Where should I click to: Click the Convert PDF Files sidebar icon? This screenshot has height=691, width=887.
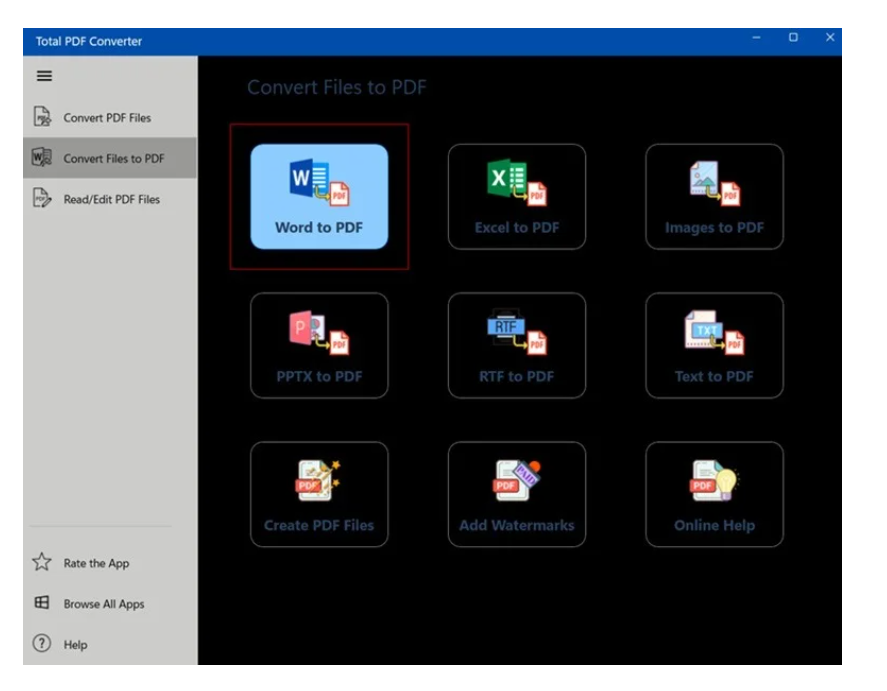(42, 117)
